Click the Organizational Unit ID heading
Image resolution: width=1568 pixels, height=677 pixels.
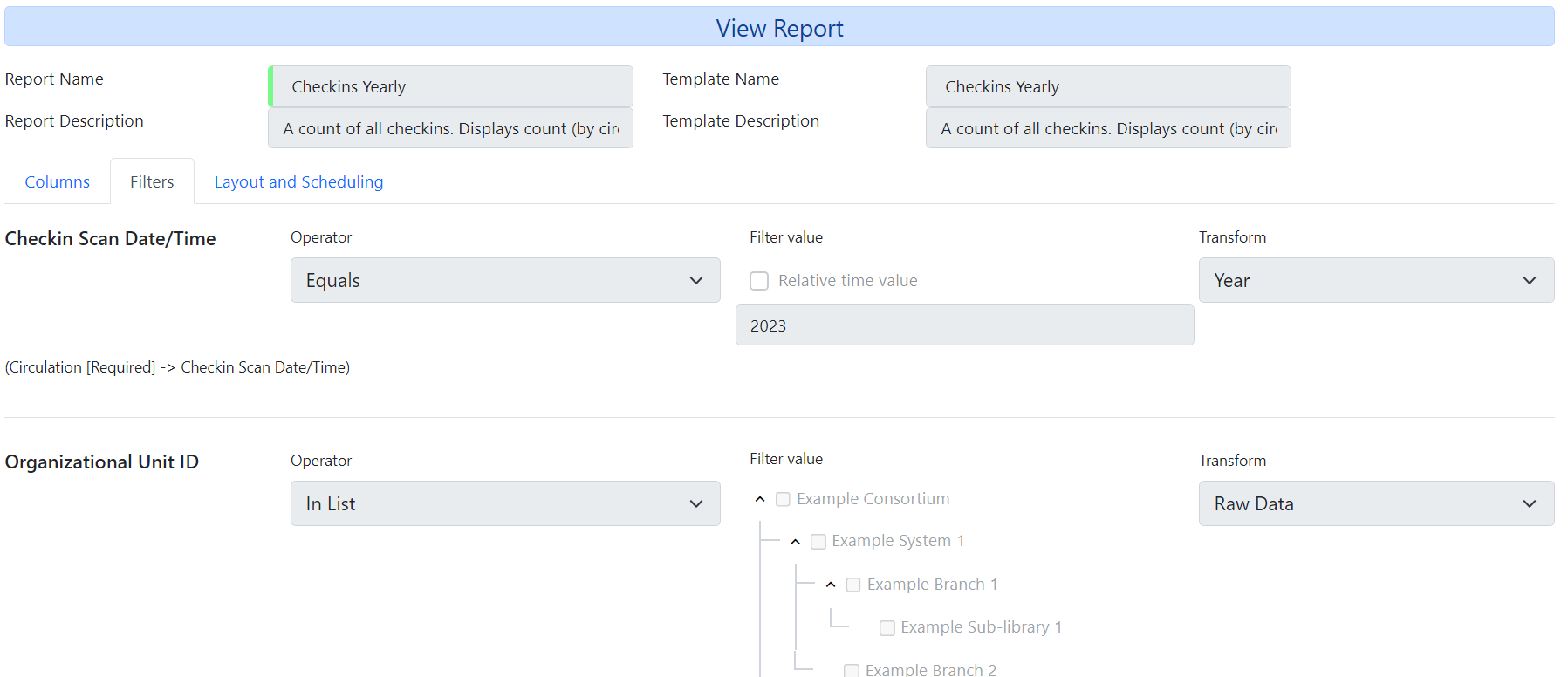point(102,462)
